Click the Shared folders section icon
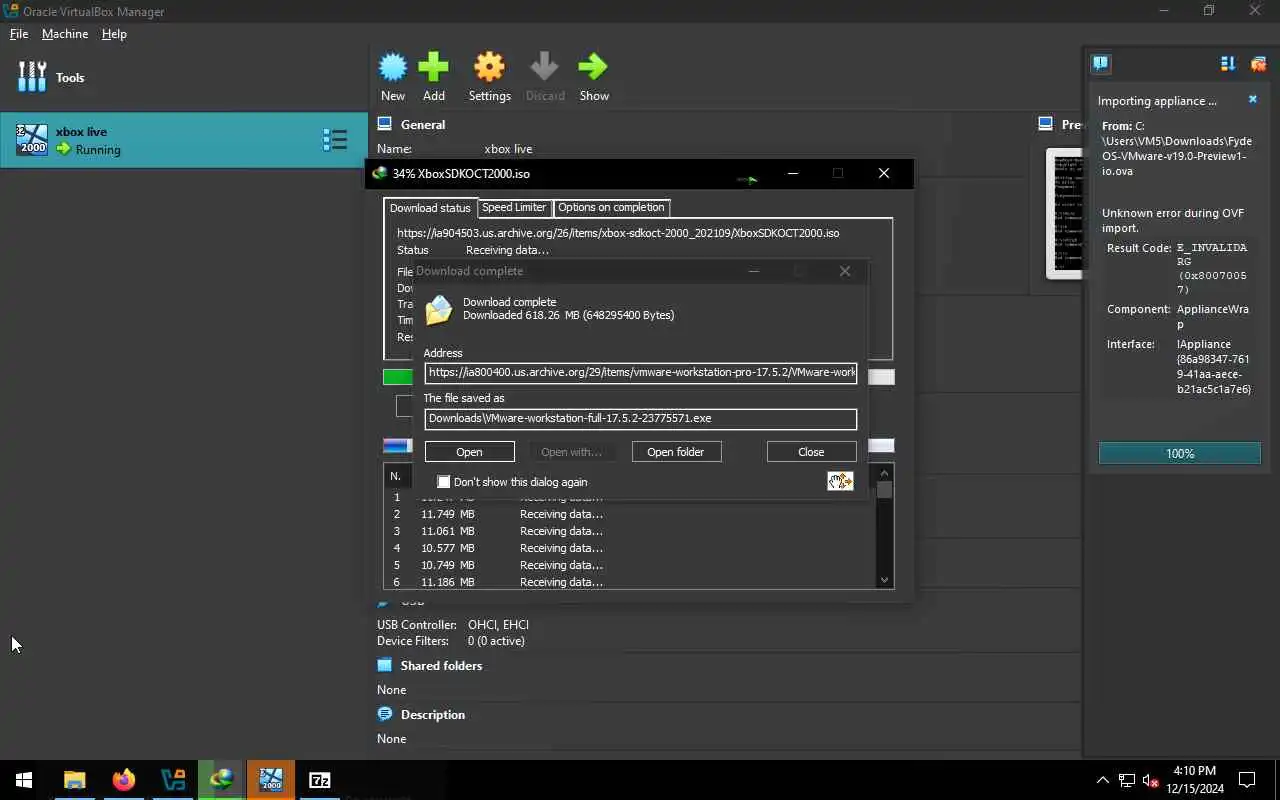Image resolution: width=1280 pixels, height=800 pixels. (x=384, y=665)
